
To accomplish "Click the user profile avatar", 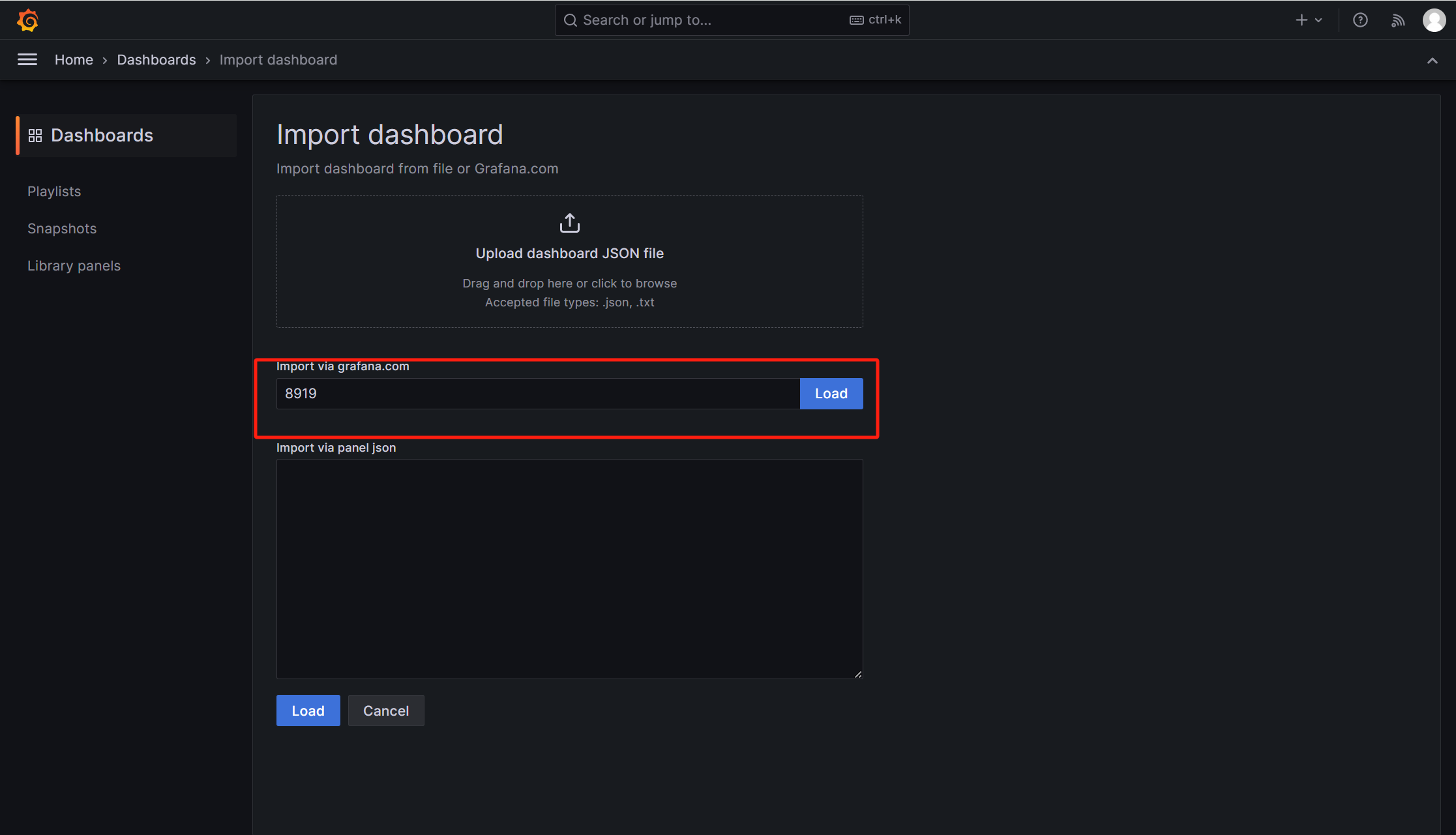I will [x=1434, y=20].
